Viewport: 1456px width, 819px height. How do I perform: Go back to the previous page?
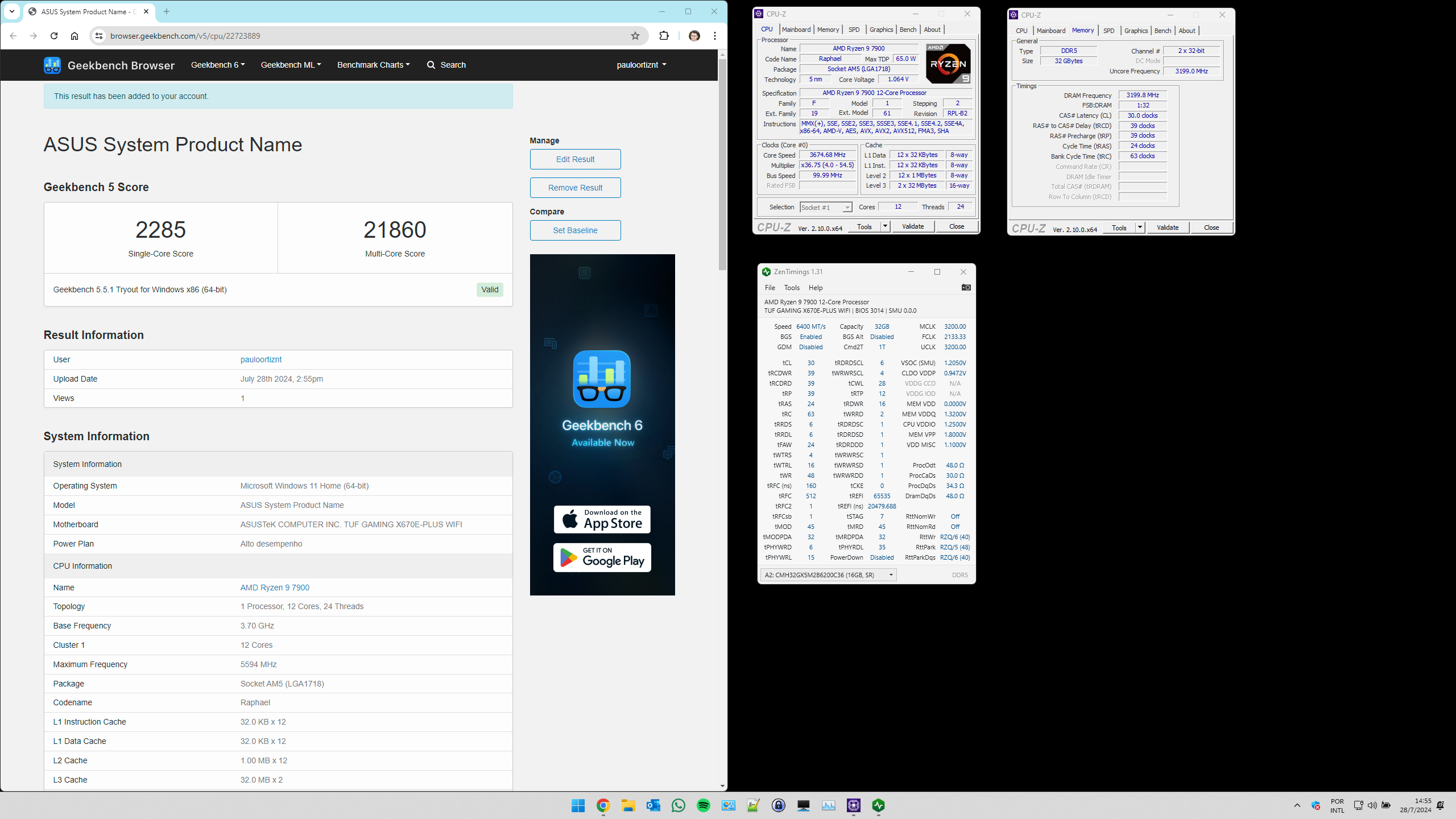13,36
